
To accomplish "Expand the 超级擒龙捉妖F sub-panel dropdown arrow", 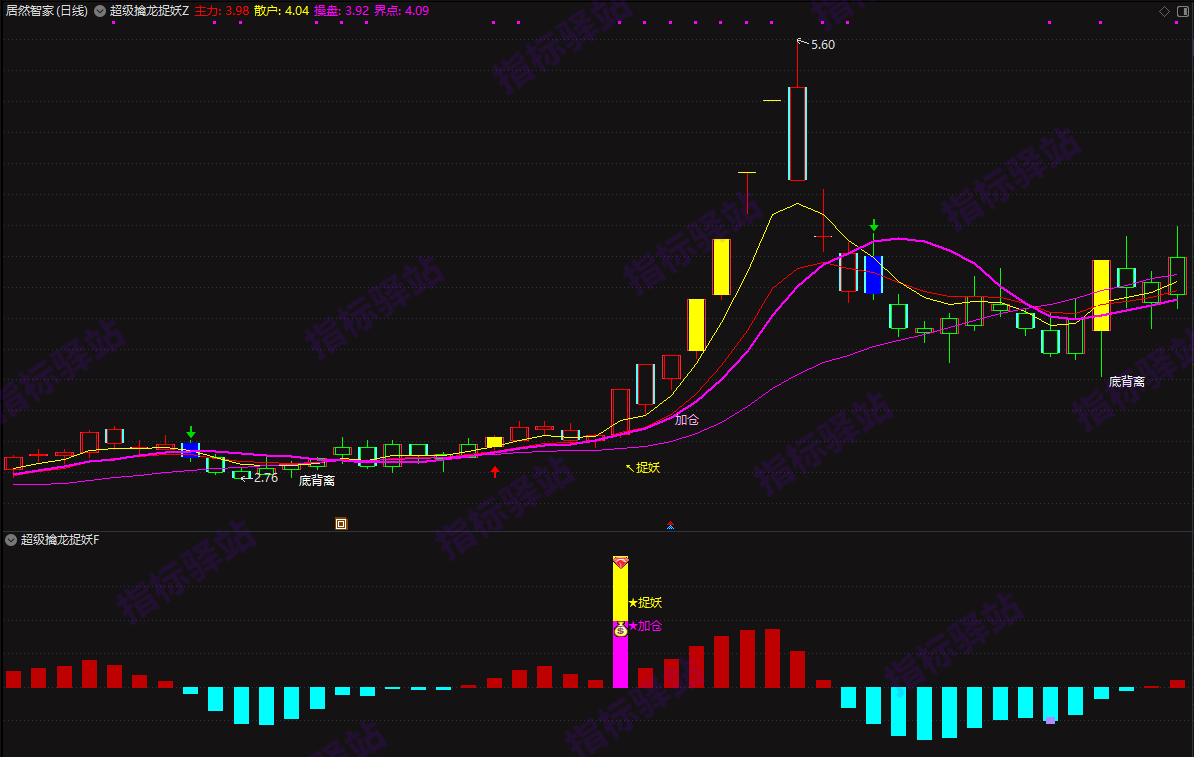I will (x=11, y=540).
